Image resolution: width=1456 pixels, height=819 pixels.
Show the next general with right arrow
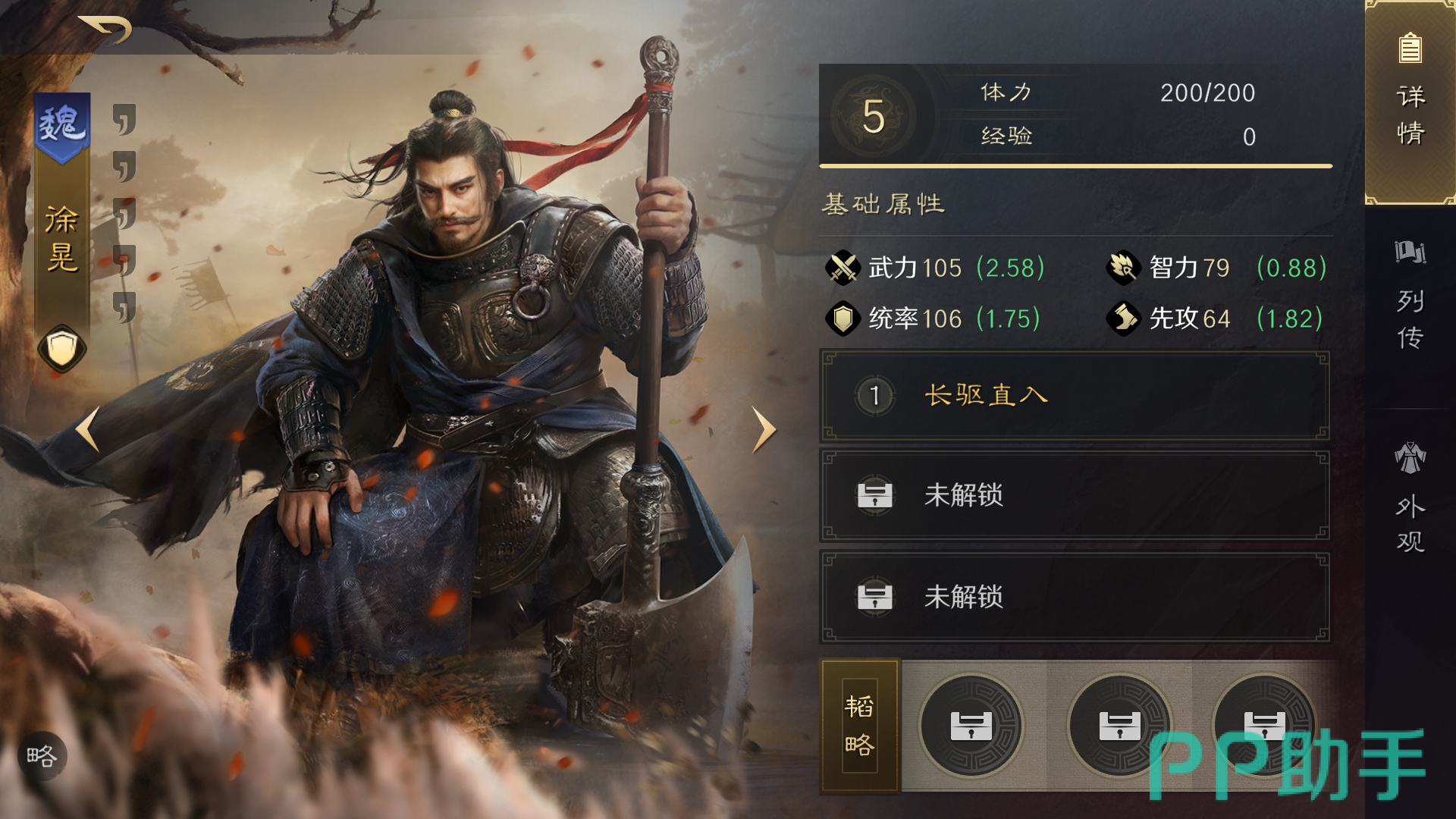[764, 430]
